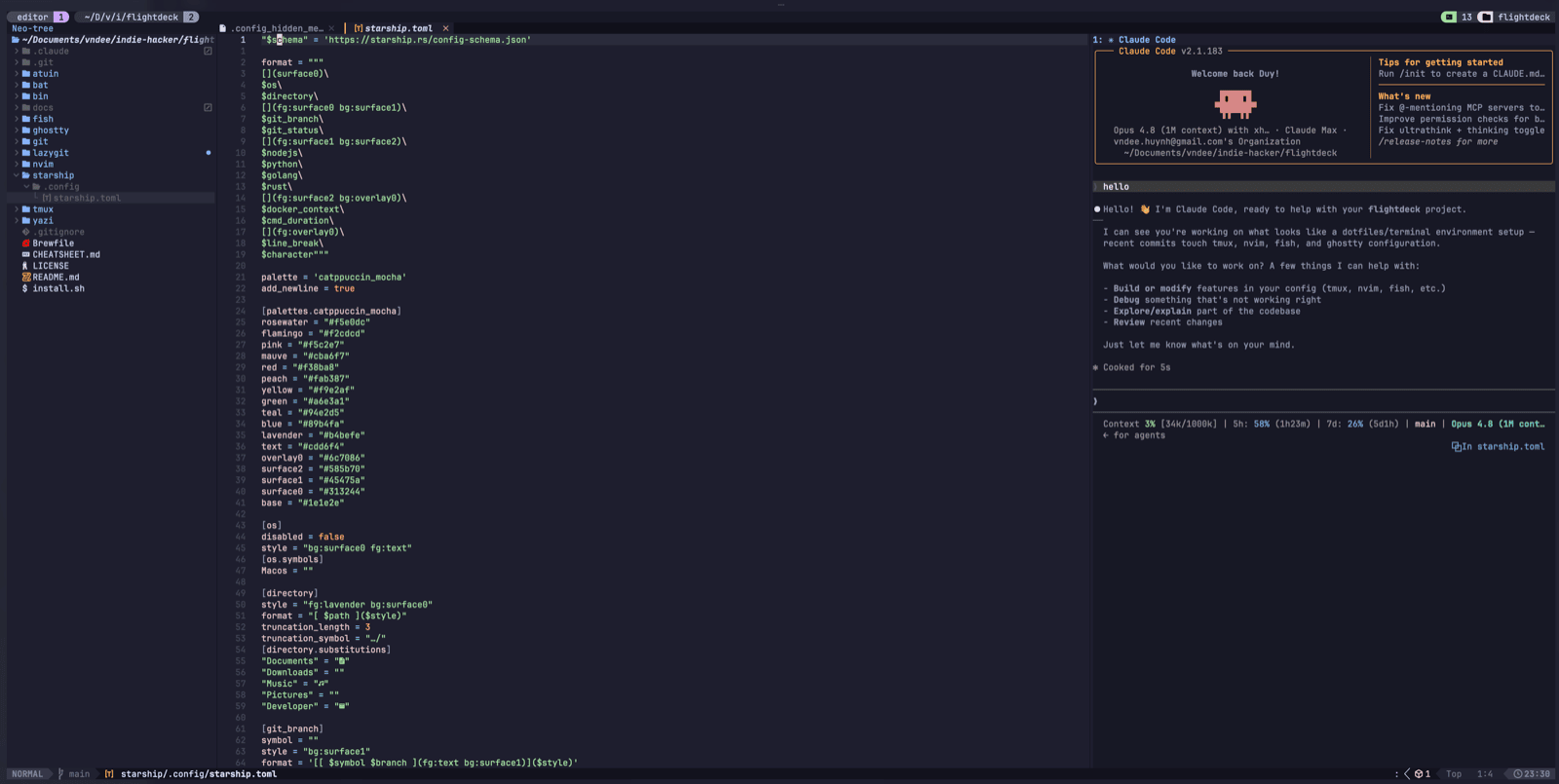The height and width of the screenshot is (784, 1559).
Task: Expand the git folder chevron
Action: pyautogui.click(x=17, y=141)
